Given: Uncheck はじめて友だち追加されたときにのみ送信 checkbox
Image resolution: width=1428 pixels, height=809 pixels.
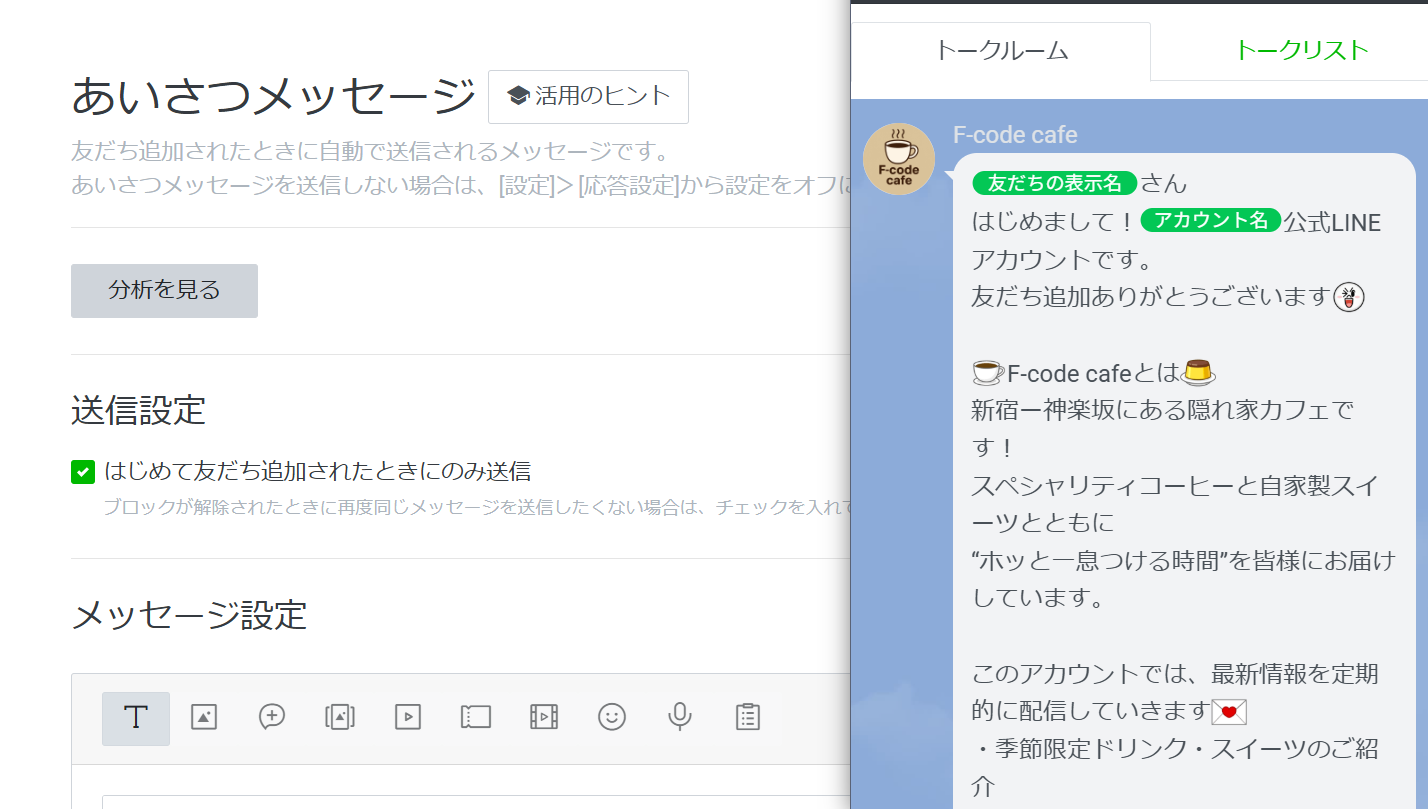Looking at the screenshot, I should tap(83, 472).
